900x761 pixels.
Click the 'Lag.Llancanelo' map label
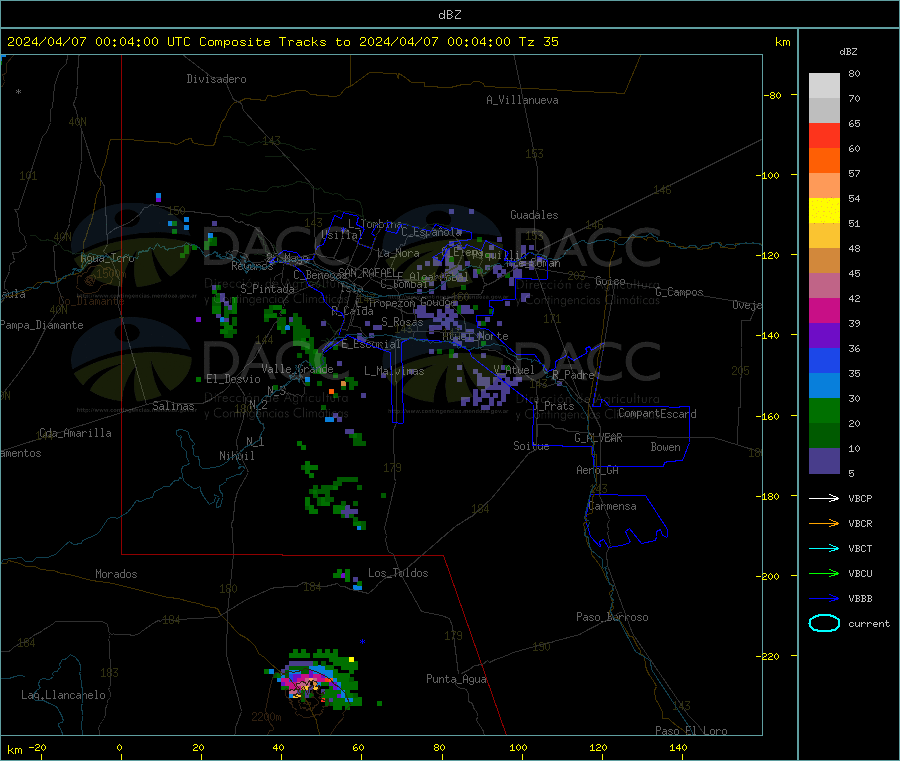[x=63, y=695]
